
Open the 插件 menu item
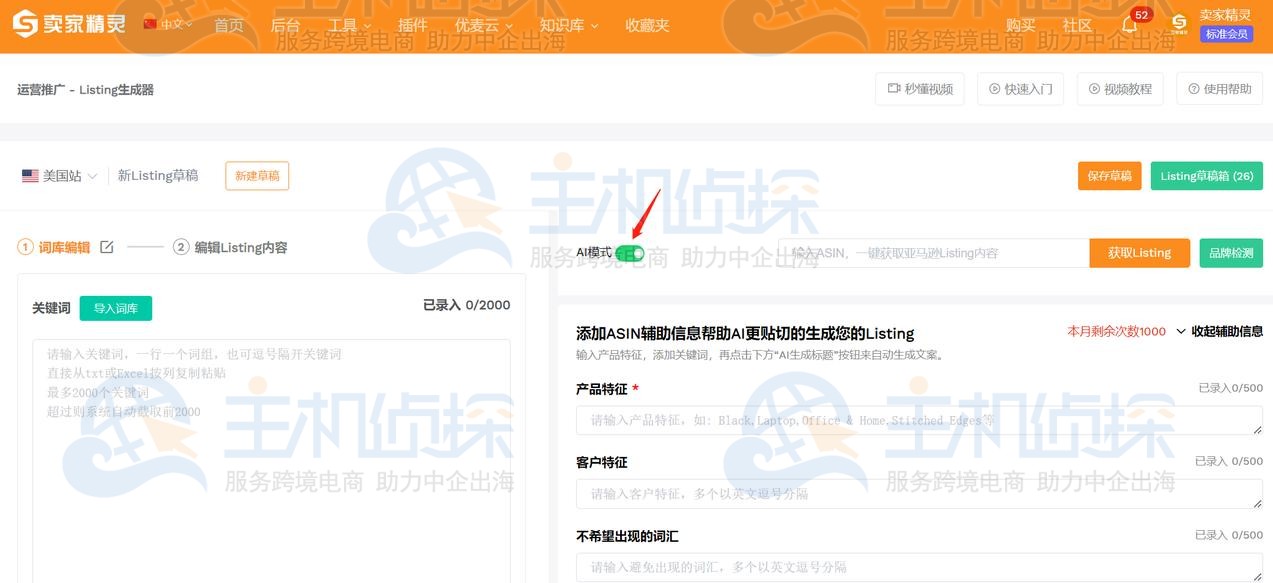pyautogui.click(x=412, y=25)
